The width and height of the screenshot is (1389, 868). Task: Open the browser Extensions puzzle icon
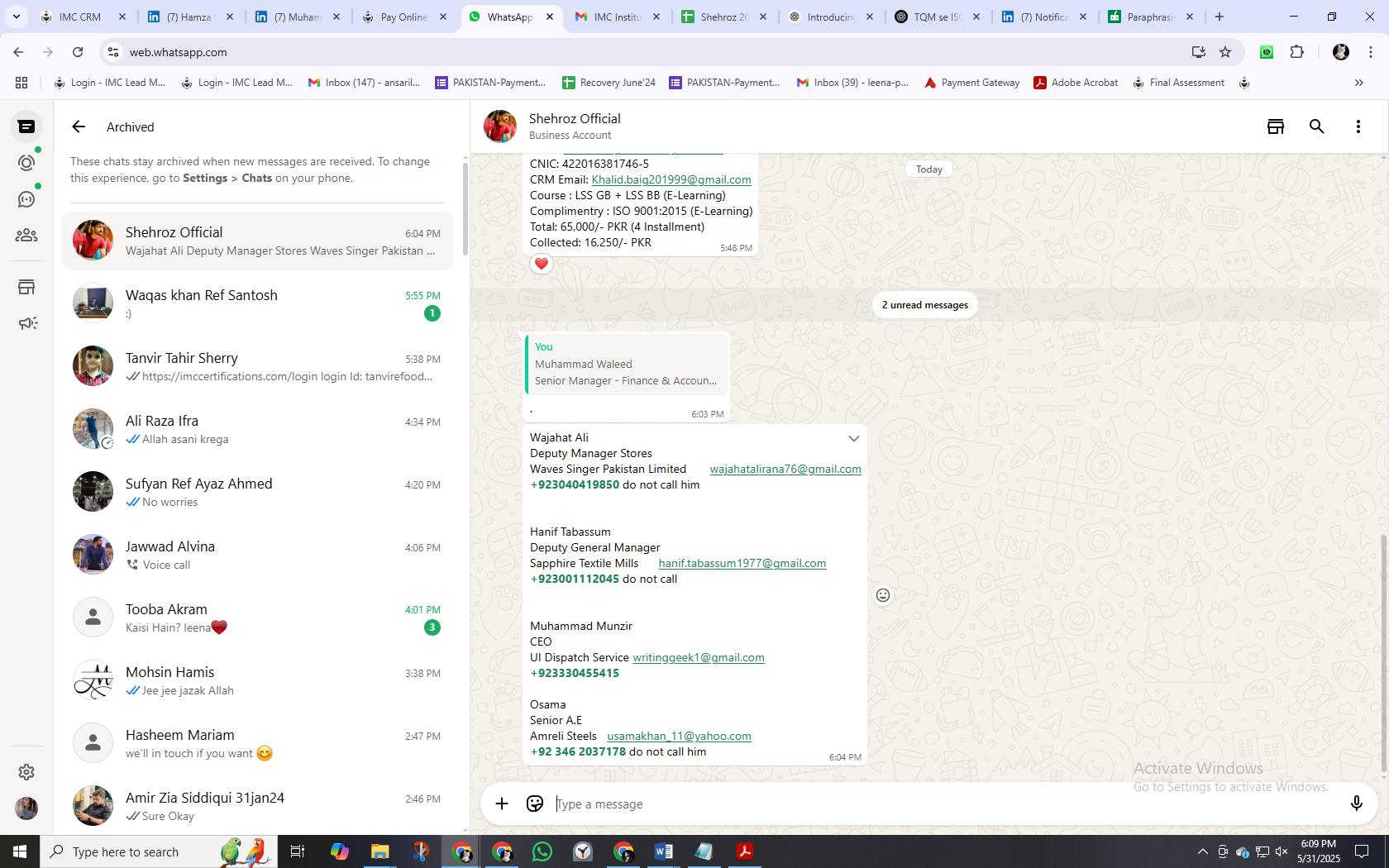(1296, 52)
